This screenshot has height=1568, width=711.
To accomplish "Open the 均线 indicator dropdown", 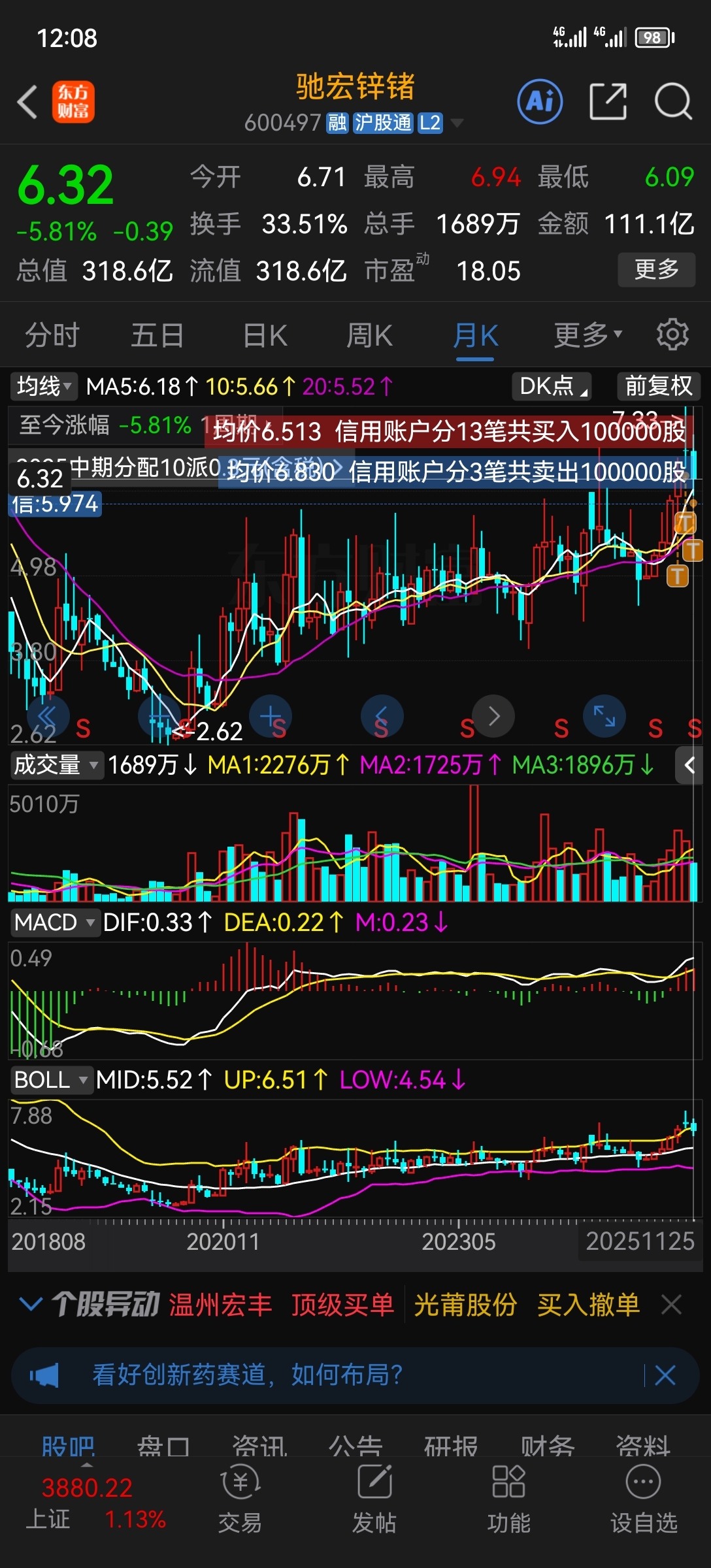I will 44,386.
